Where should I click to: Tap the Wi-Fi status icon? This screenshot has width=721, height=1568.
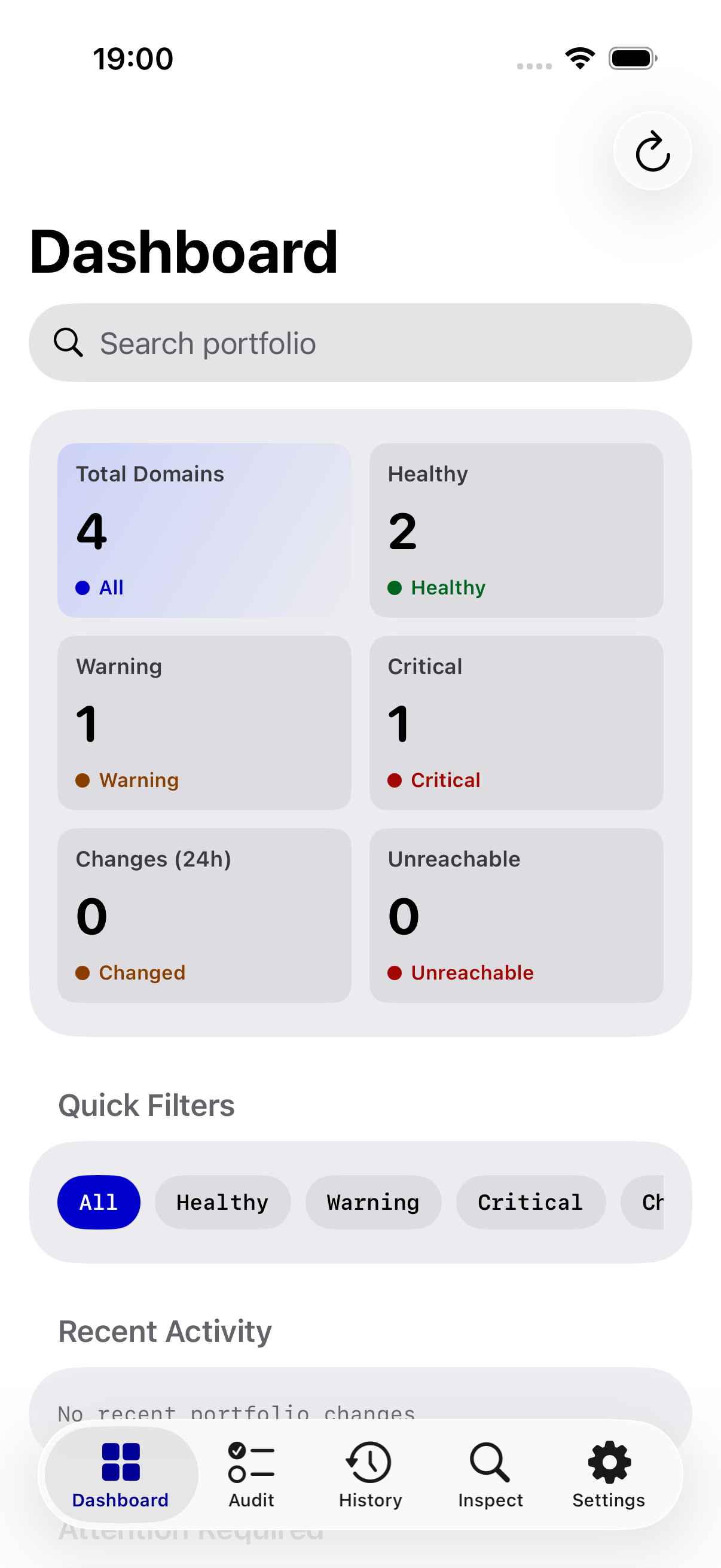click(580, 59)
